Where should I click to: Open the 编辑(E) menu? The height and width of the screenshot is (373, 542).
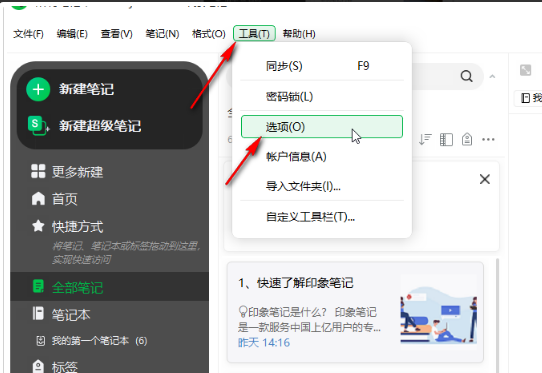tap(72, 34)
